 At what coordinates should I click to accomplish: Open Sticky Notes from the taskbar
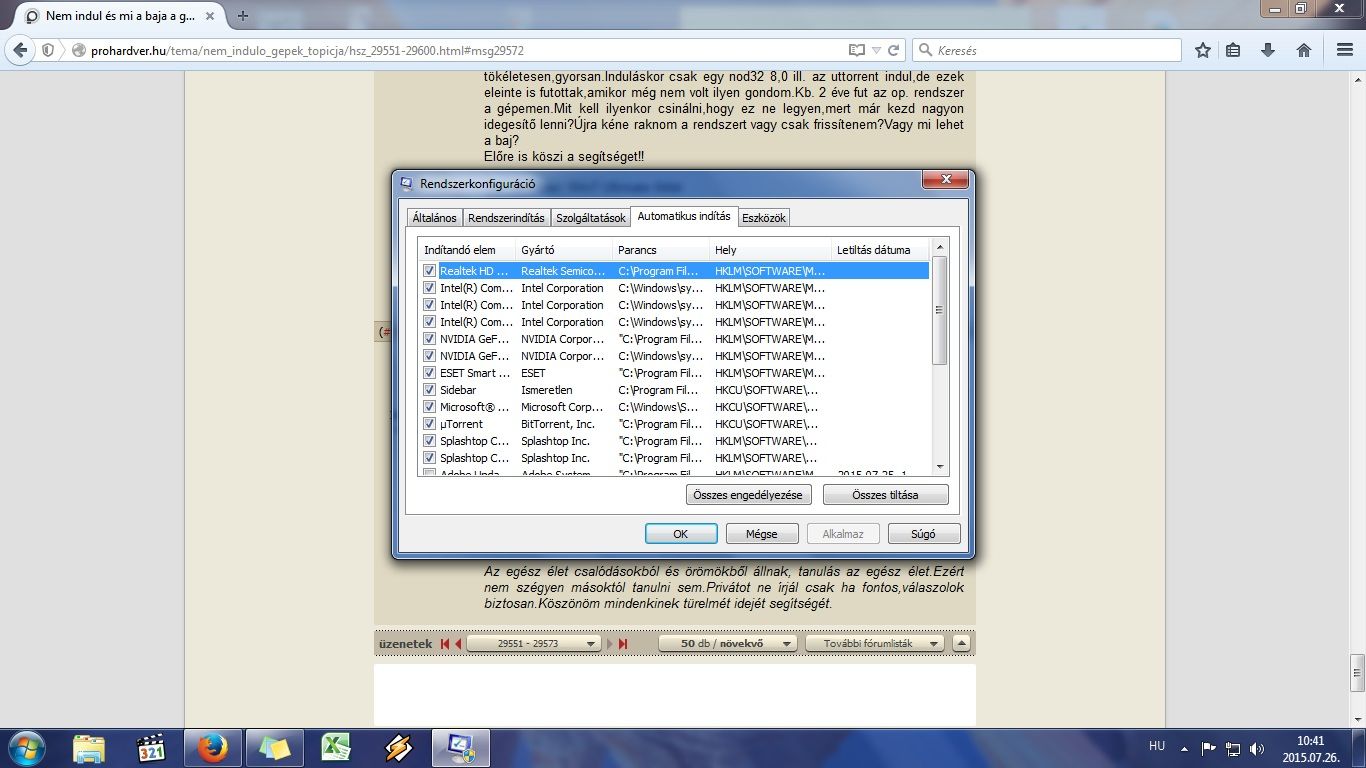click(274, 748)
